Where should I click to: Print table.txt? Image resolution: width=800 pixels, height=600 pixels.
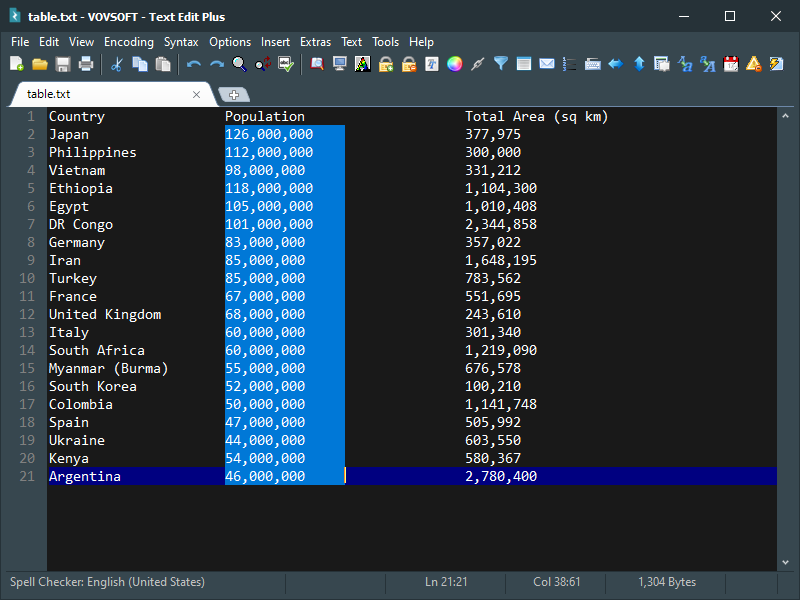point(85,63)
